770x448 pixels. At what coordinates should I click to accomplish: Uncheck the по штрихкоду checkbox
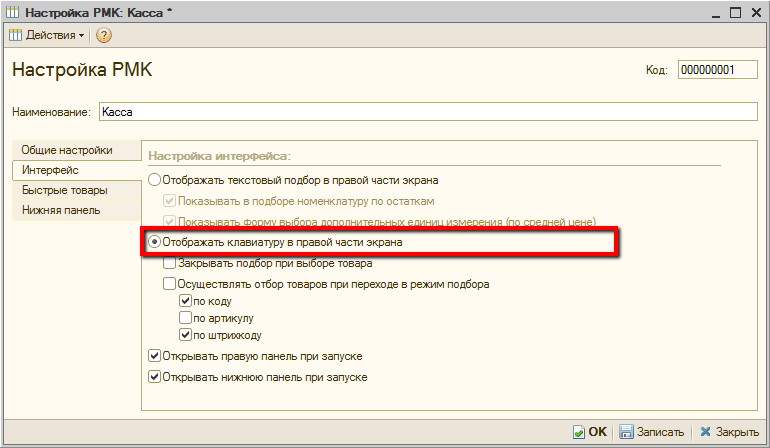185,335
